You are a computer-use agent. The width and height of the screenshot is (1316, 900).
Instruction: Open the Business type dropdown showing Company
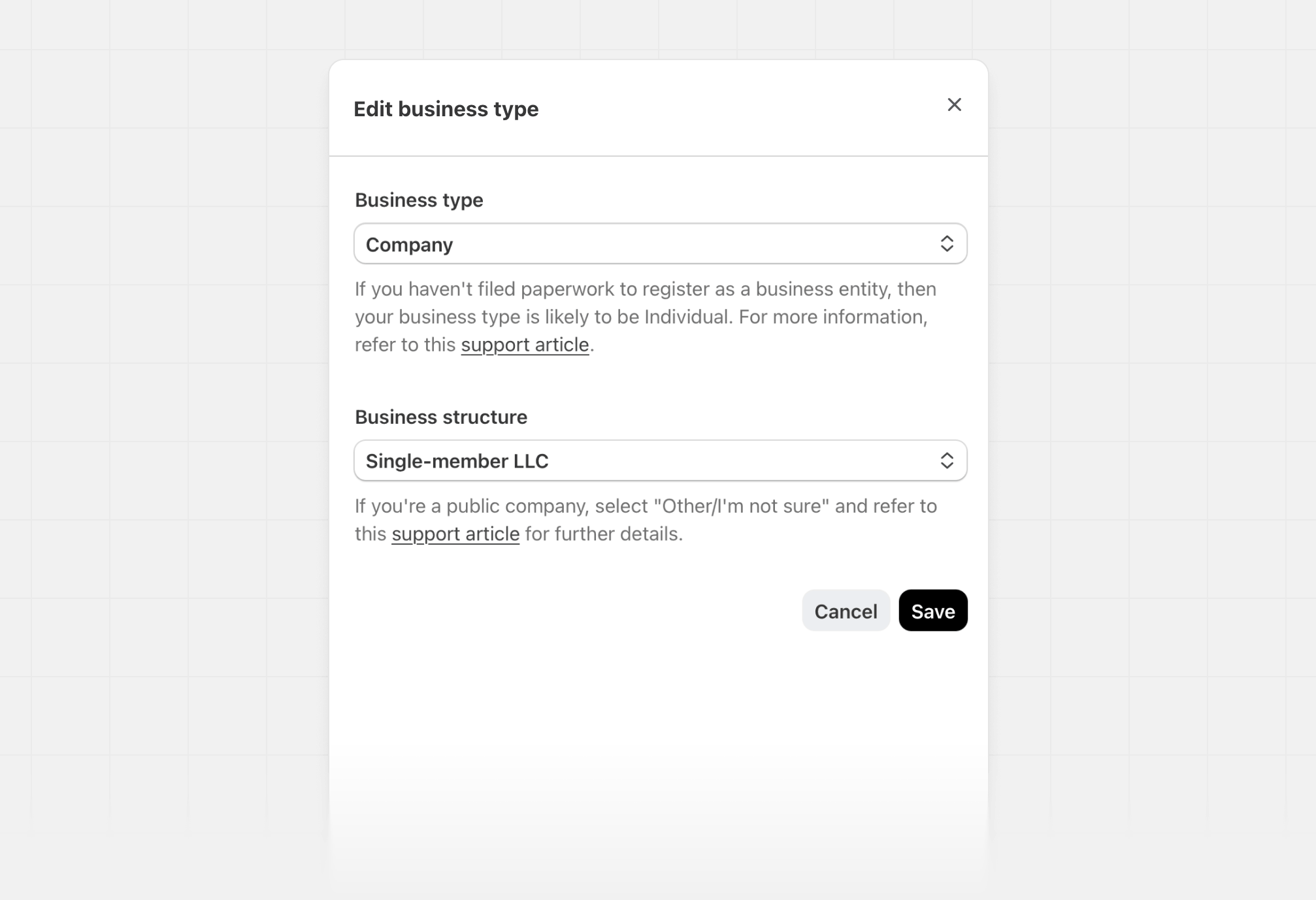(660, 244)
